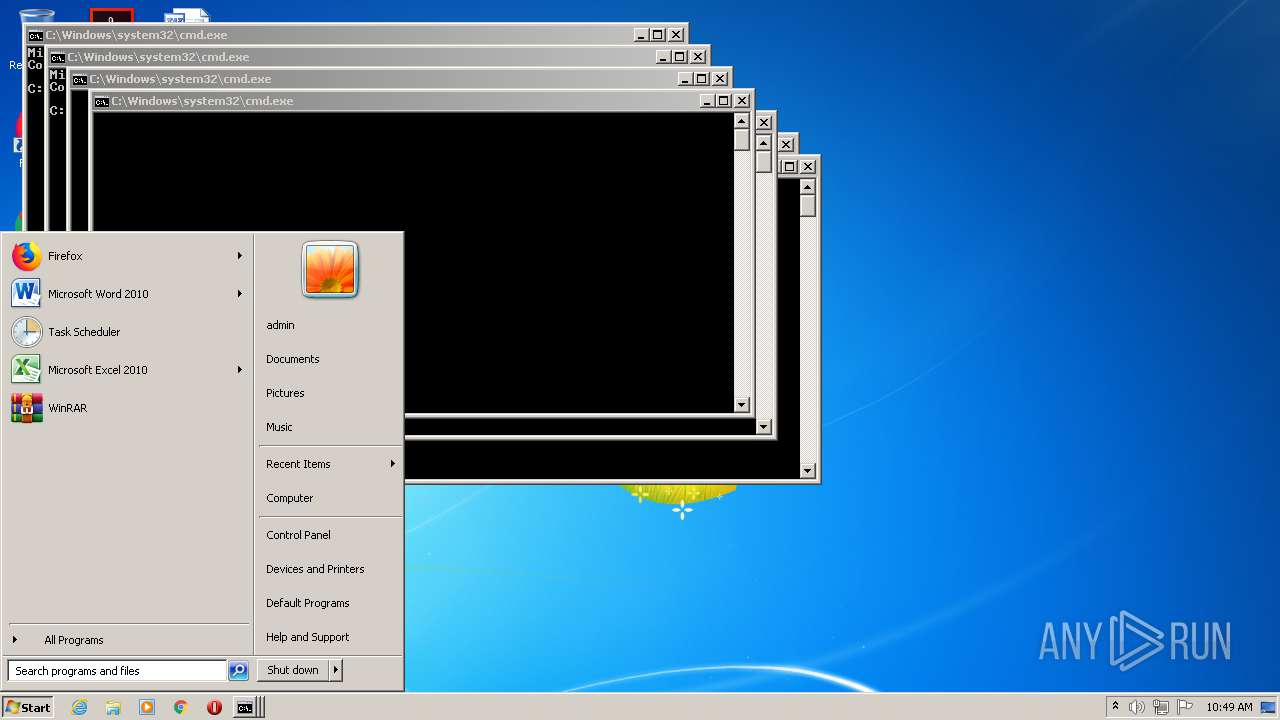The width and height of the screenshot is (1280, 720).
Task: Open system menu icon of rearmost cmd window
Action: [35, 35]
